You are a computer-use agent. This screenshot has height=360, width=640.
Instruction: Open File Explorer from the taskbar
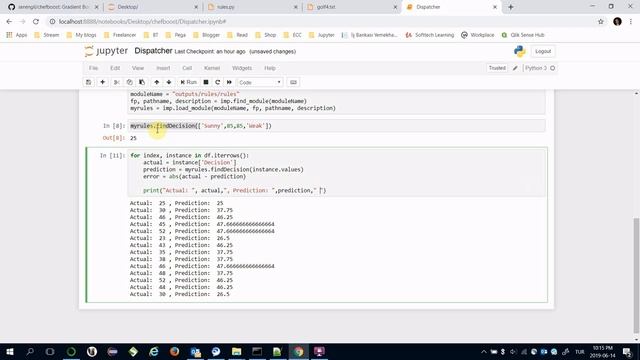point(236,351)
